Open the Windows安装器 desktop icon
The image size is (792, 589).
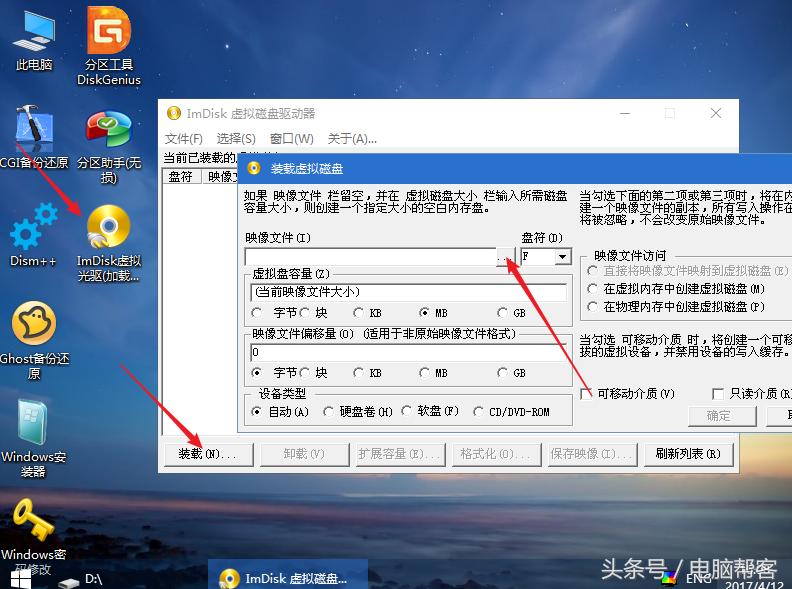[33, 437]
